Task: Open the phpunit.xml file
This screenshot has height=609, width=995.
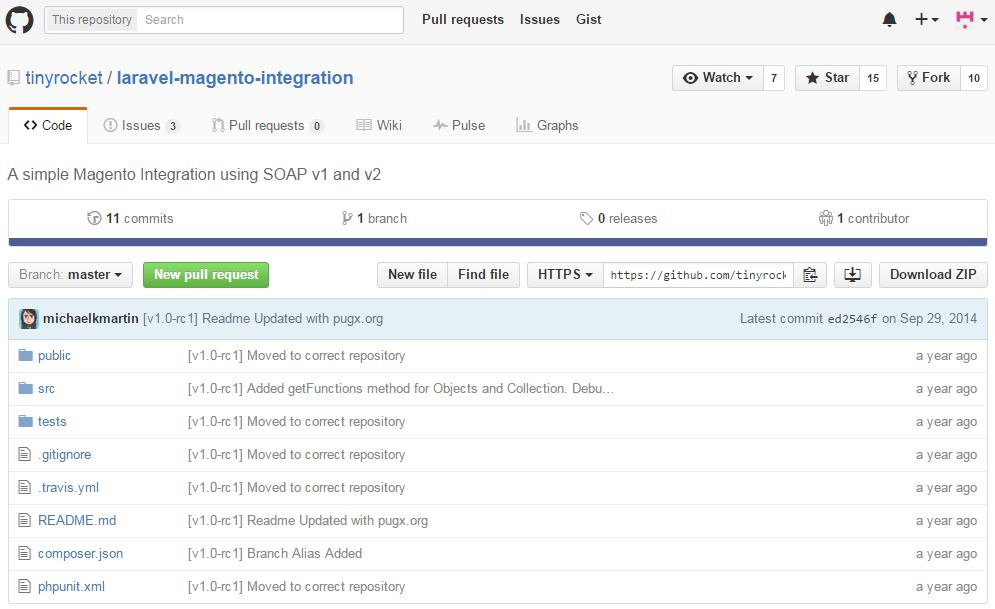Action: pos(71,587)
